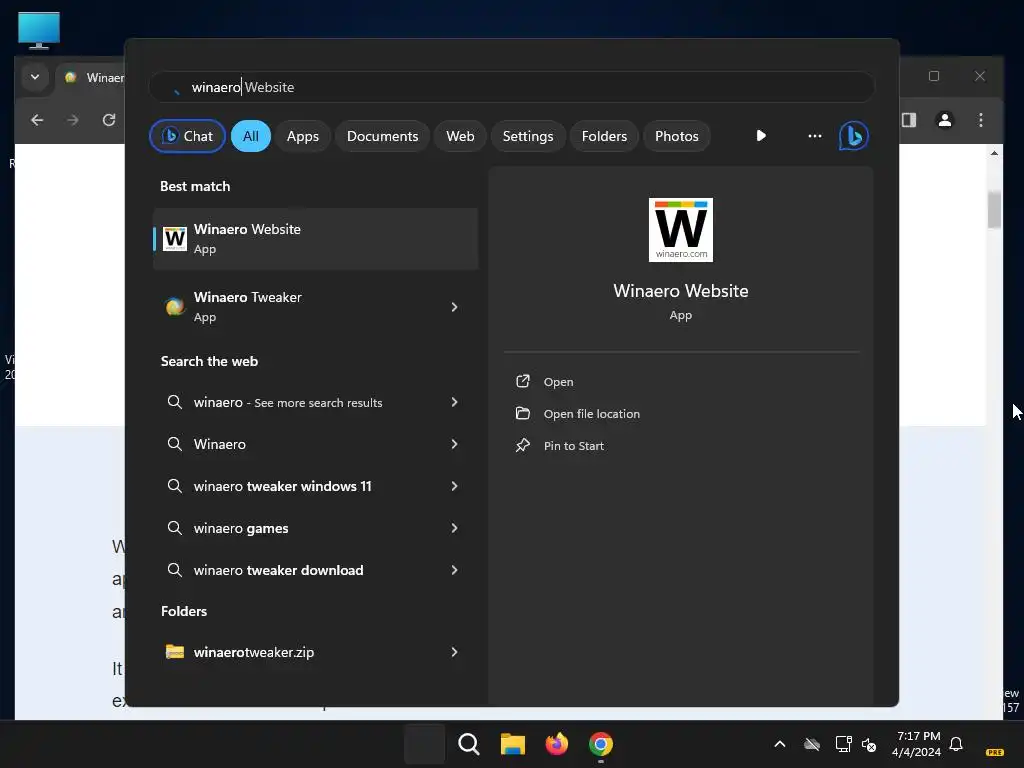Open Google Chrome from the taskbar
Screen dimensions: 1024x768
click(601, 744)
